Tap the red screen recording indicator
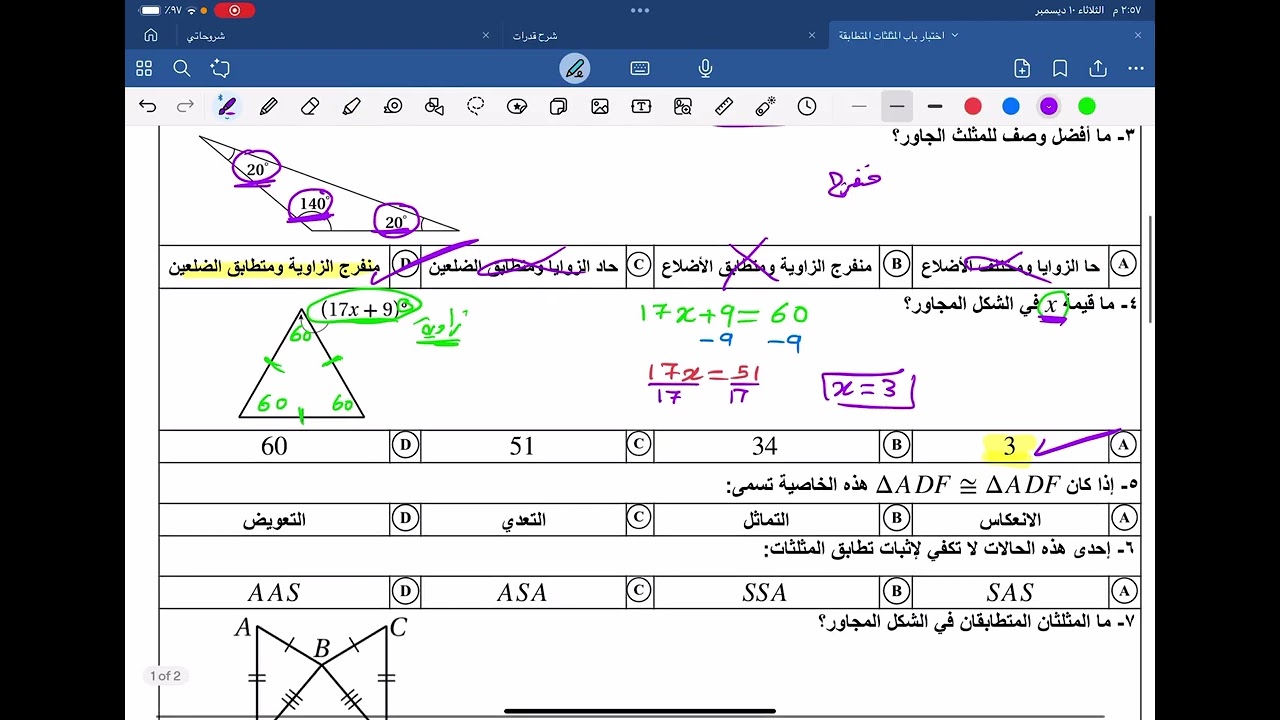1280x720 pixels. [235, 10]
